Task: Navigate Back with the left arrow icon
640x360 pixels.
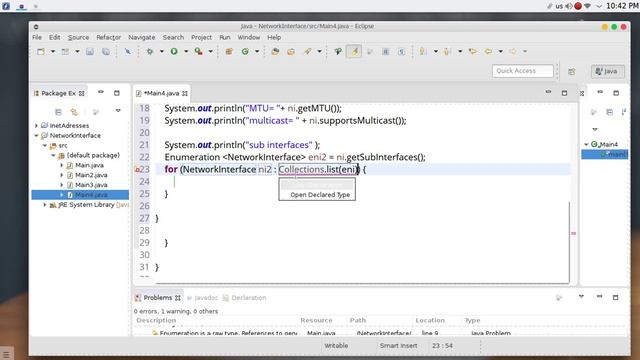Action: coord(488,51)
